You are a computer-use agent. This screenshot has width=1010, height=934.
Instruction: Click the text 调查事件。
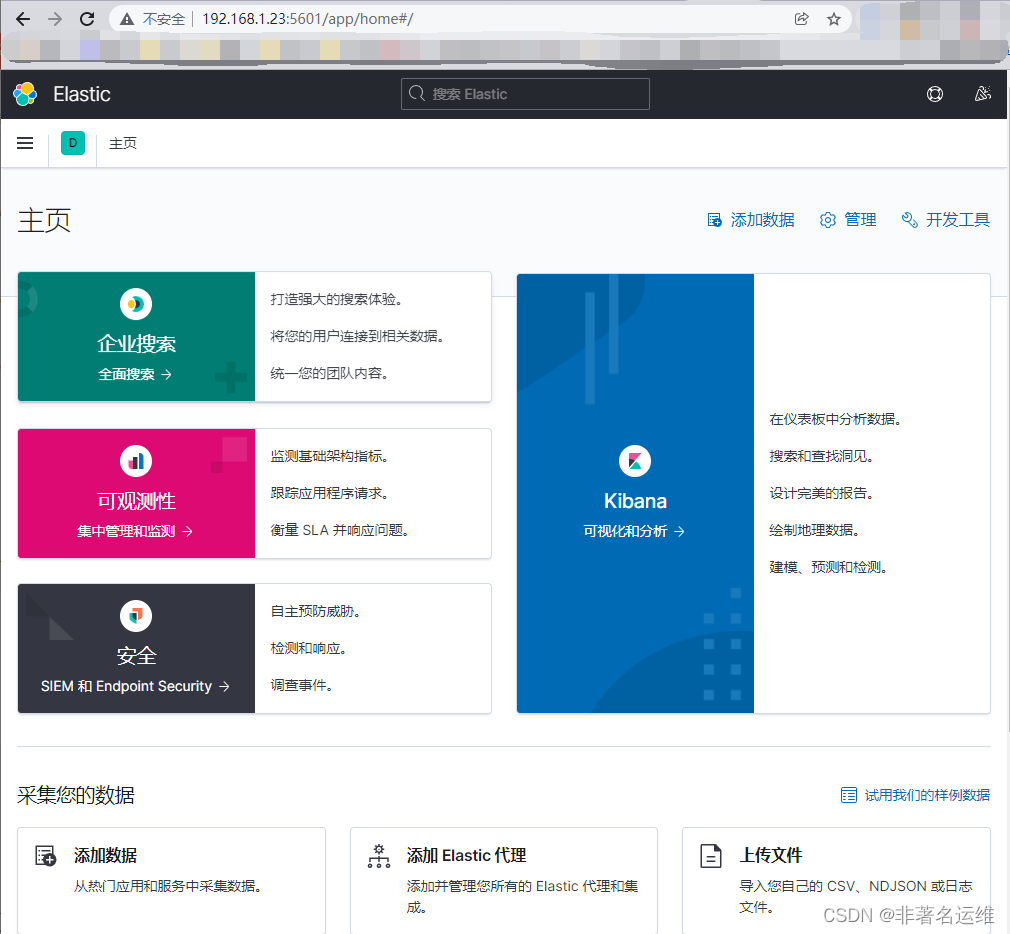coord(301,685)
